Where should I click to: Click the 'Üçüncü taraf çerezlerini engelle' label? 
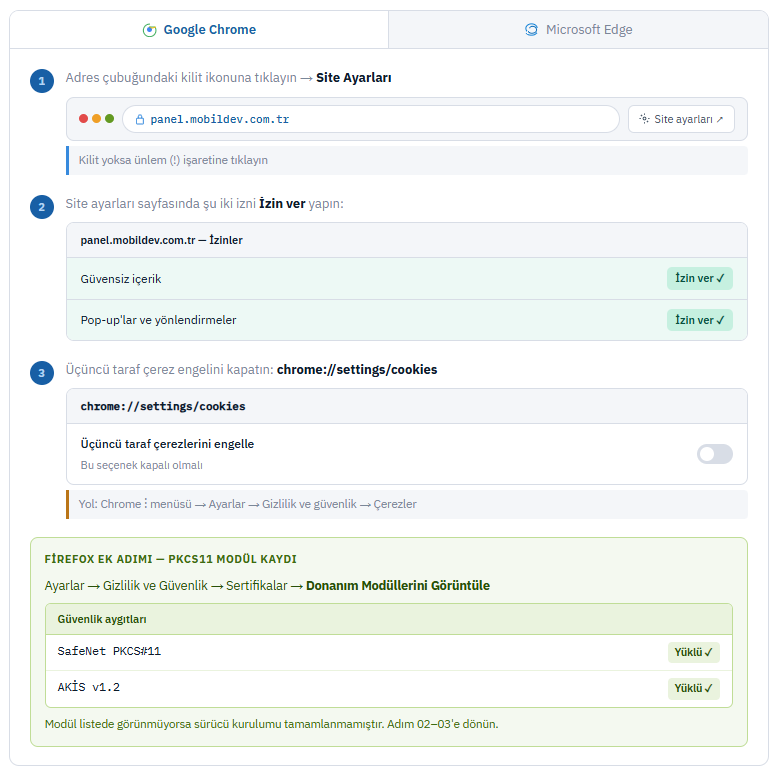click(x=167, y=444)
